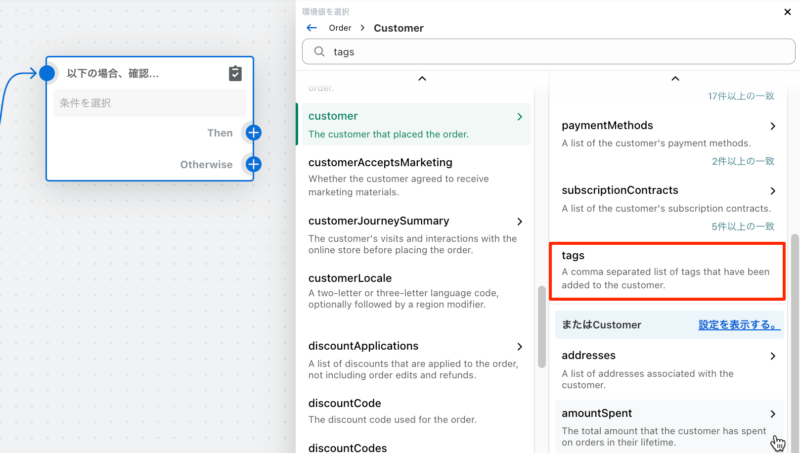Open '2件以上の一致' matches link

pos(743,161)
